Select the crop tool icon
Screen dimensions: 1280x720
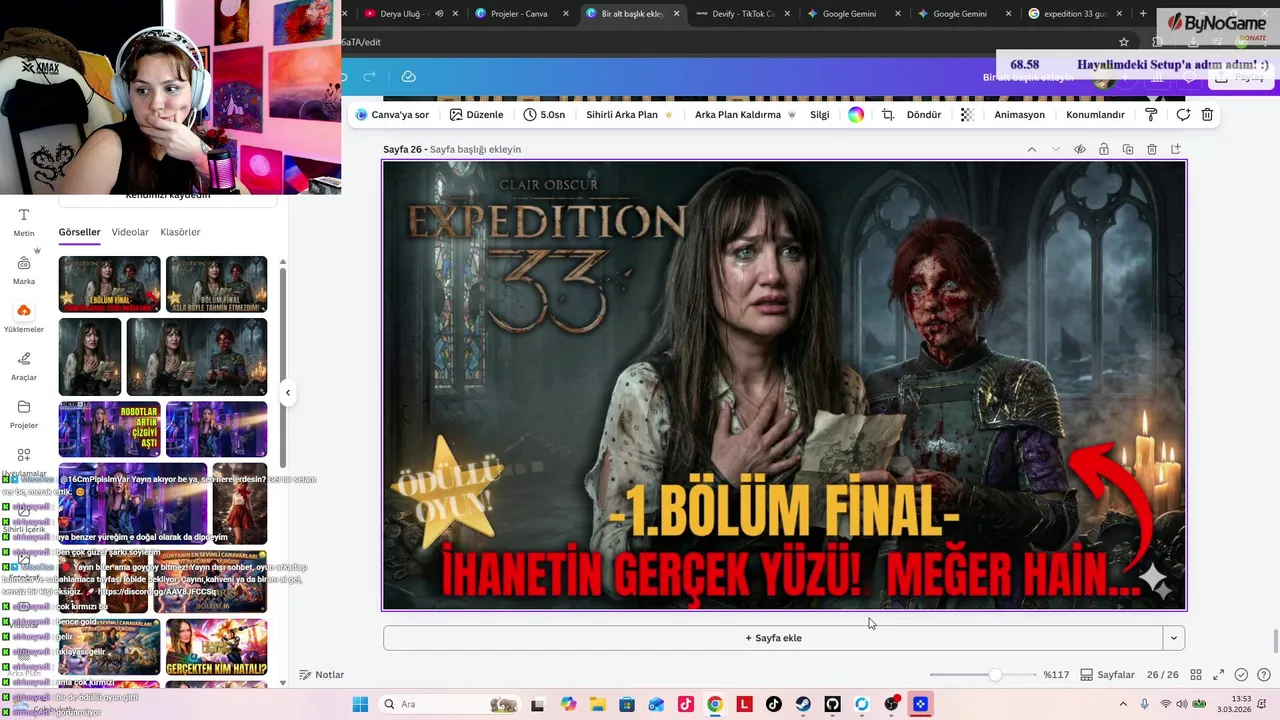click(887, 115)
